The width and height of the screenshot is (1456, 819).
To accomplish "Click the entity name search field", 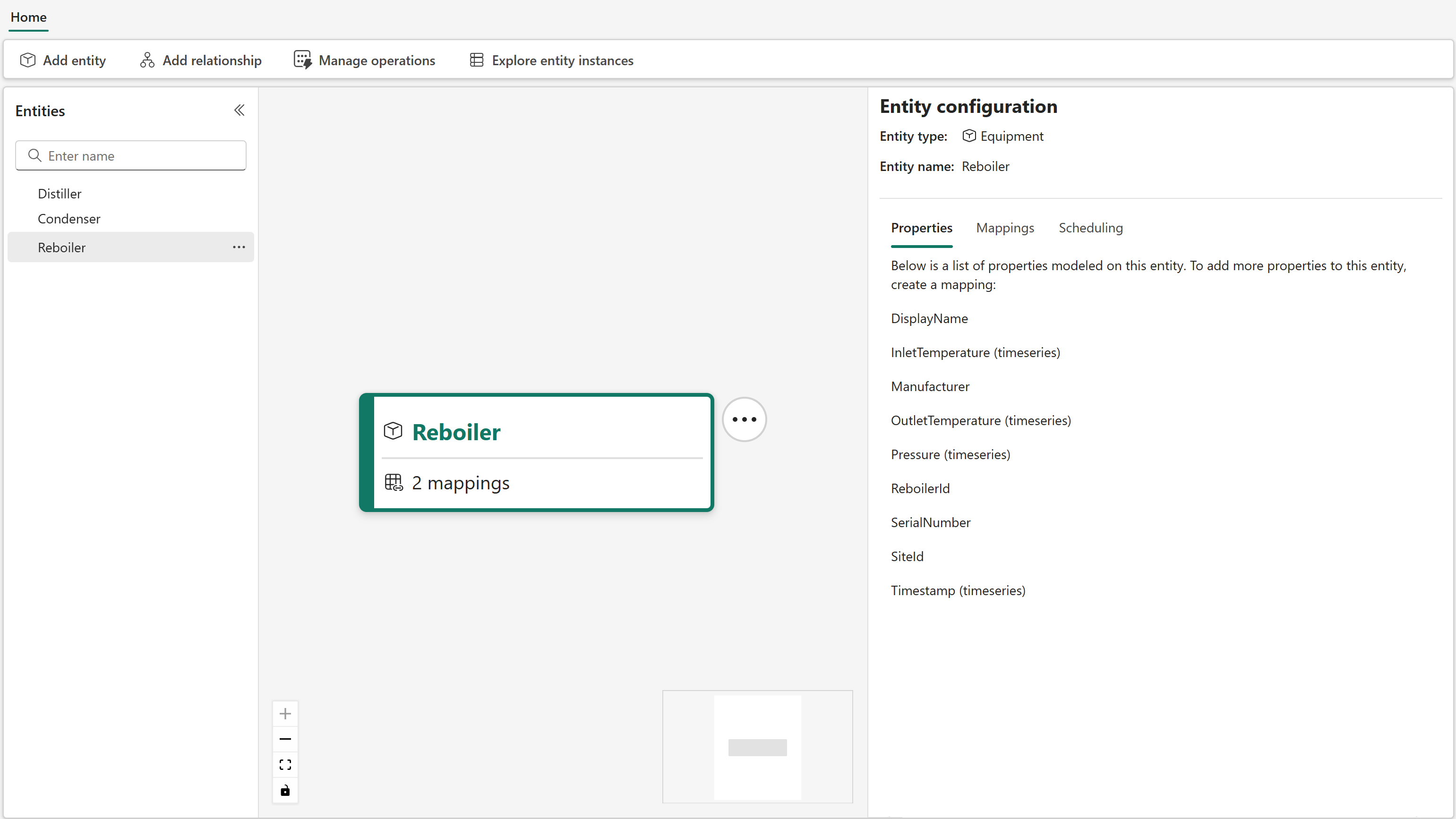I will pyautogui.click(x=130, y=155).
